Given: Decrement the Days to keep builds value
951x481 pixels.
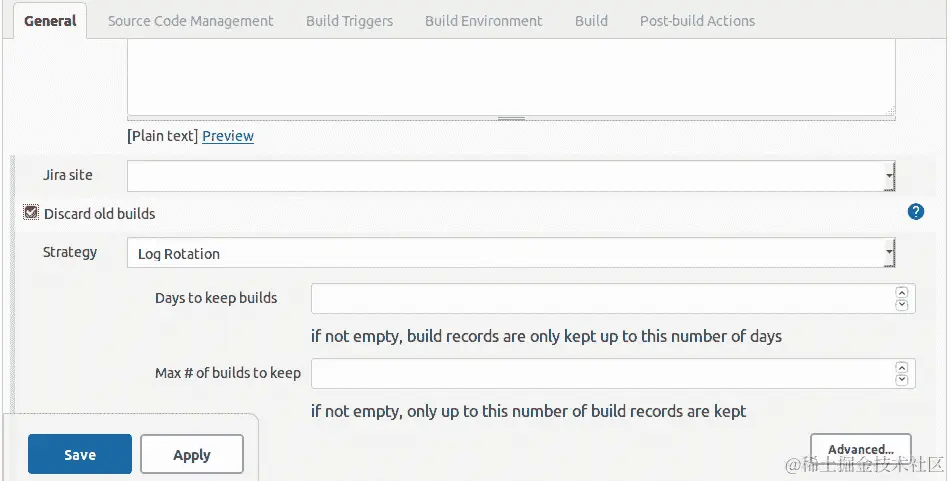Looking at the screenshot, I should [x=902, y=304].
